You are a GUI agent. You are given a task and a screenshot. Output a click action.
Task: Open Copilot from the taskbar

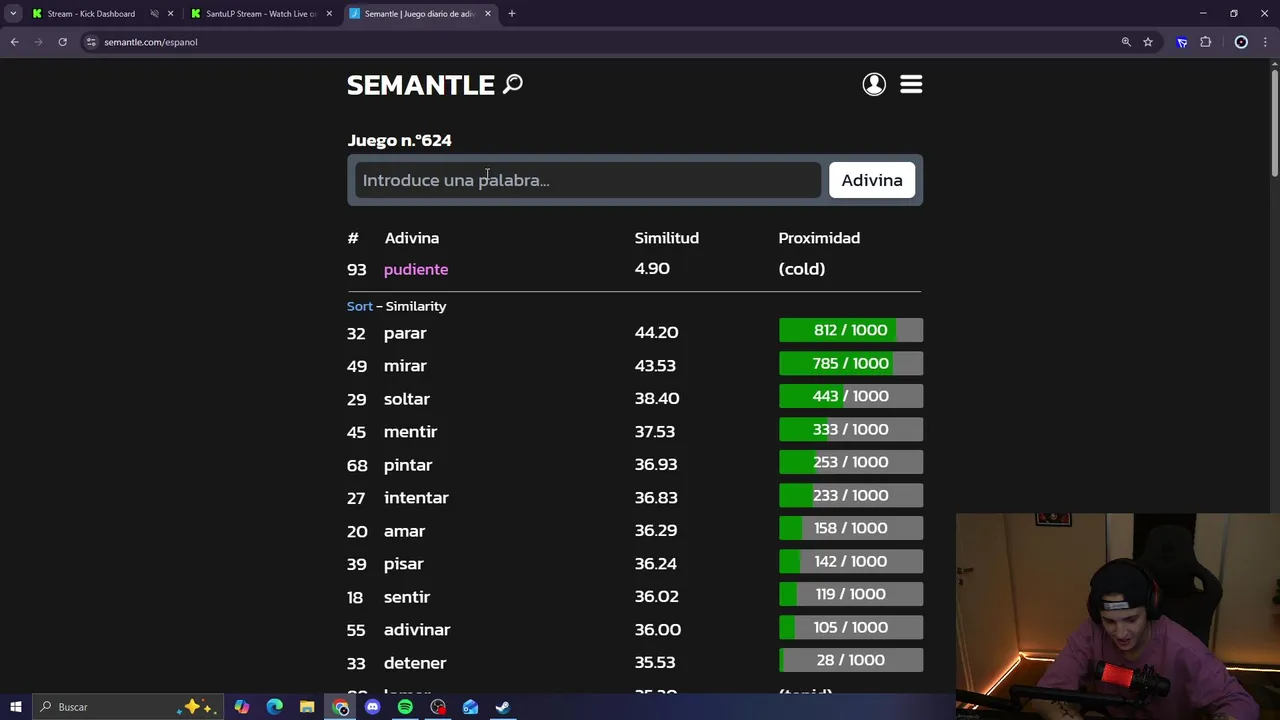[x=242, y=707]
